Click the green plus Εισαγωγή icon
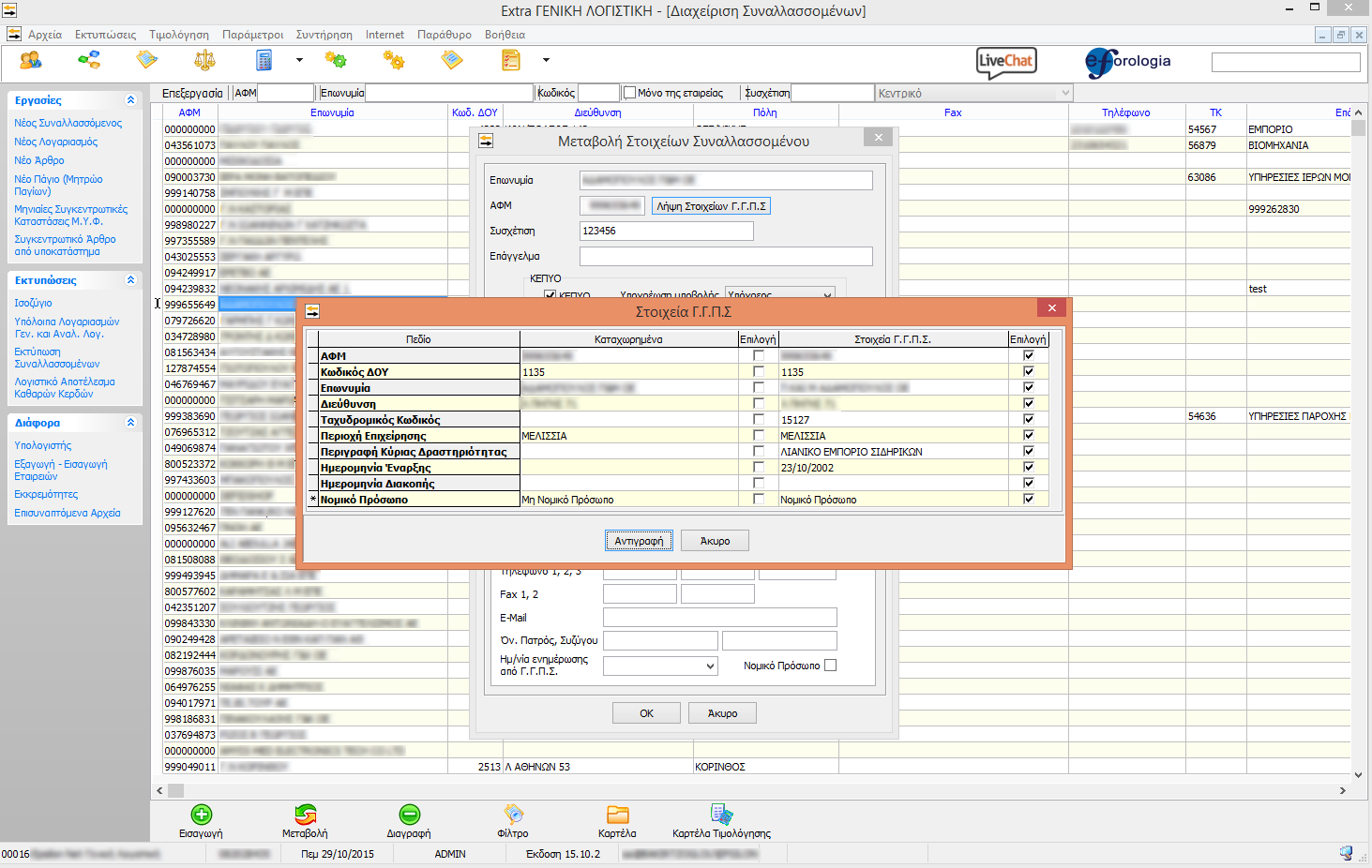The height and width of the screenshot is (868, 1372). click(x=201, y=815)
